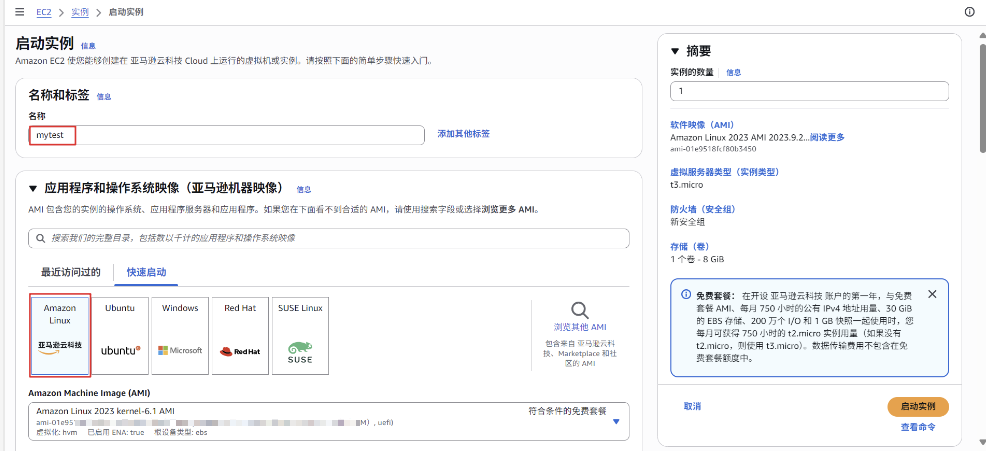Click the AMI catalog search field
Screen dimensions: 986x451
pos(328,238)
